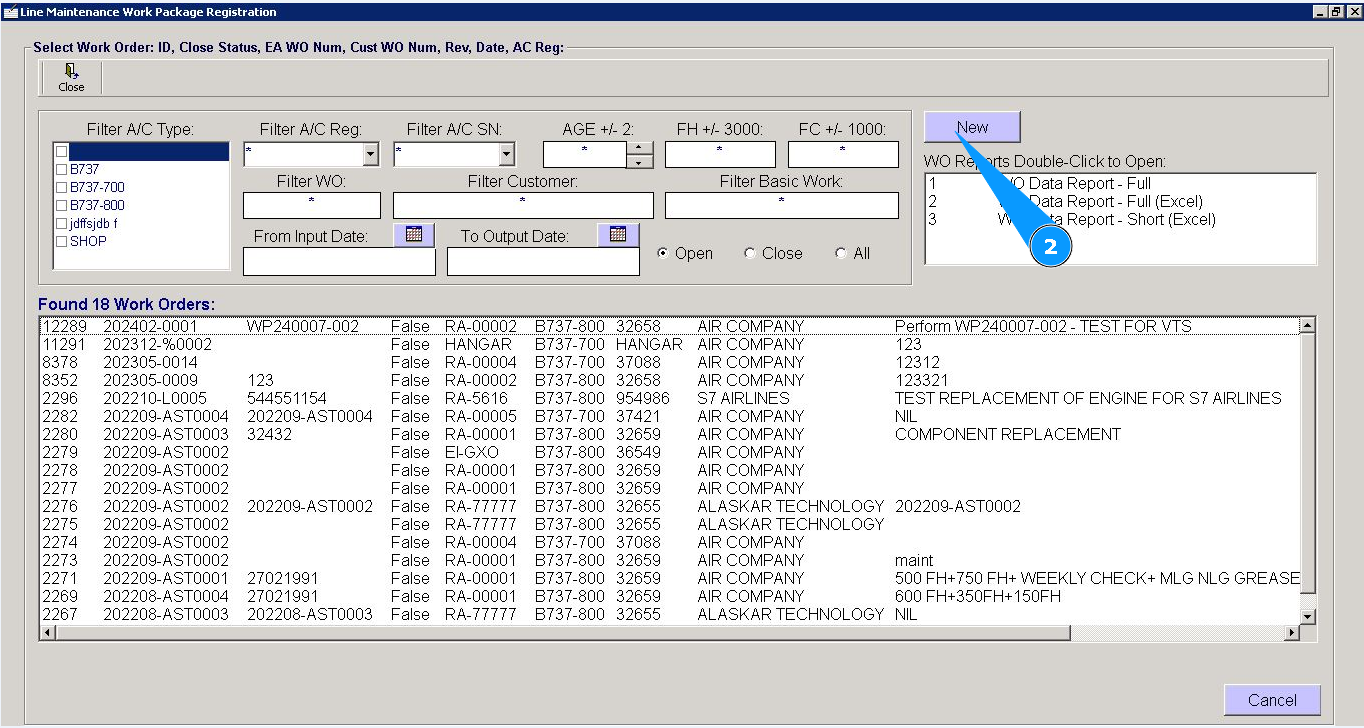The width and height of the screenshot is (1364, 728).
Task: Select the Close status radio button
Action: click(750, 254)
